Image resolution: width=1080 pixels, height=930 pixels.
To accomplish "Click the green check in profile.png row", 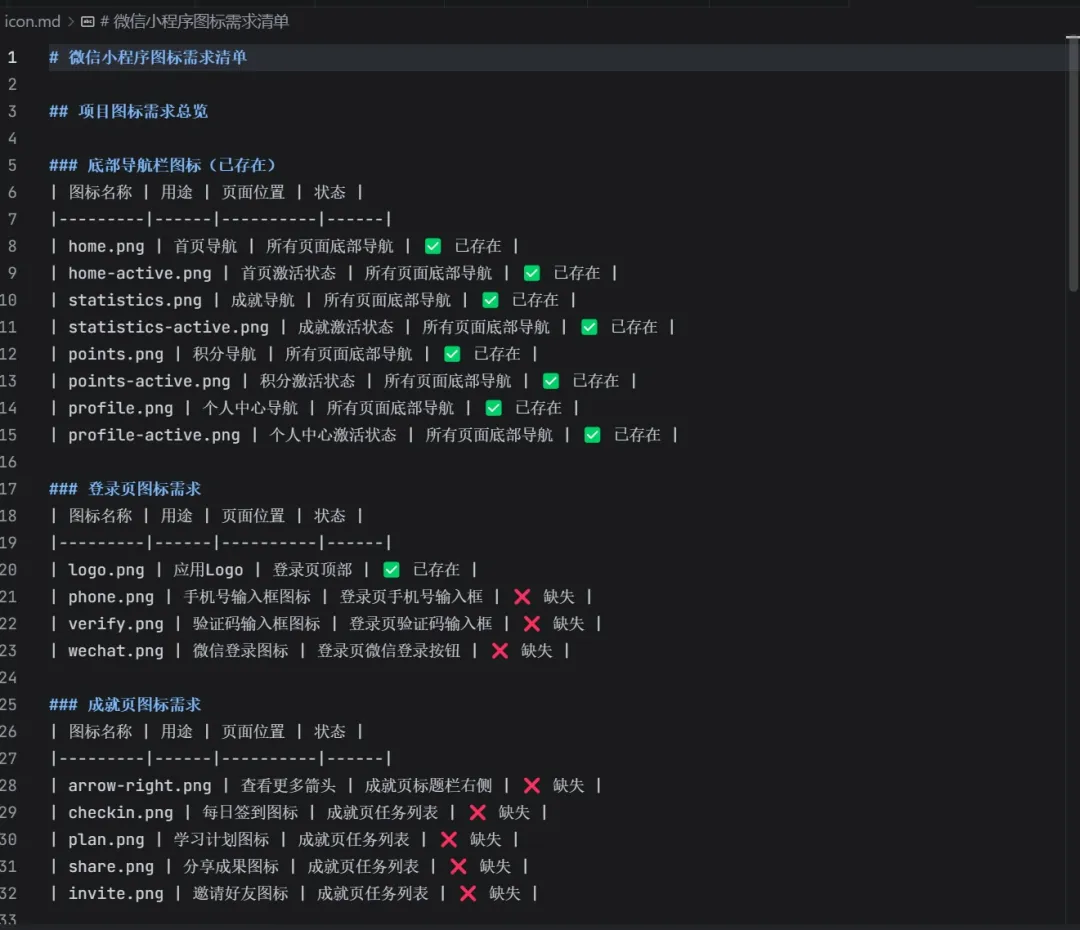I will (x=493, y=408).
